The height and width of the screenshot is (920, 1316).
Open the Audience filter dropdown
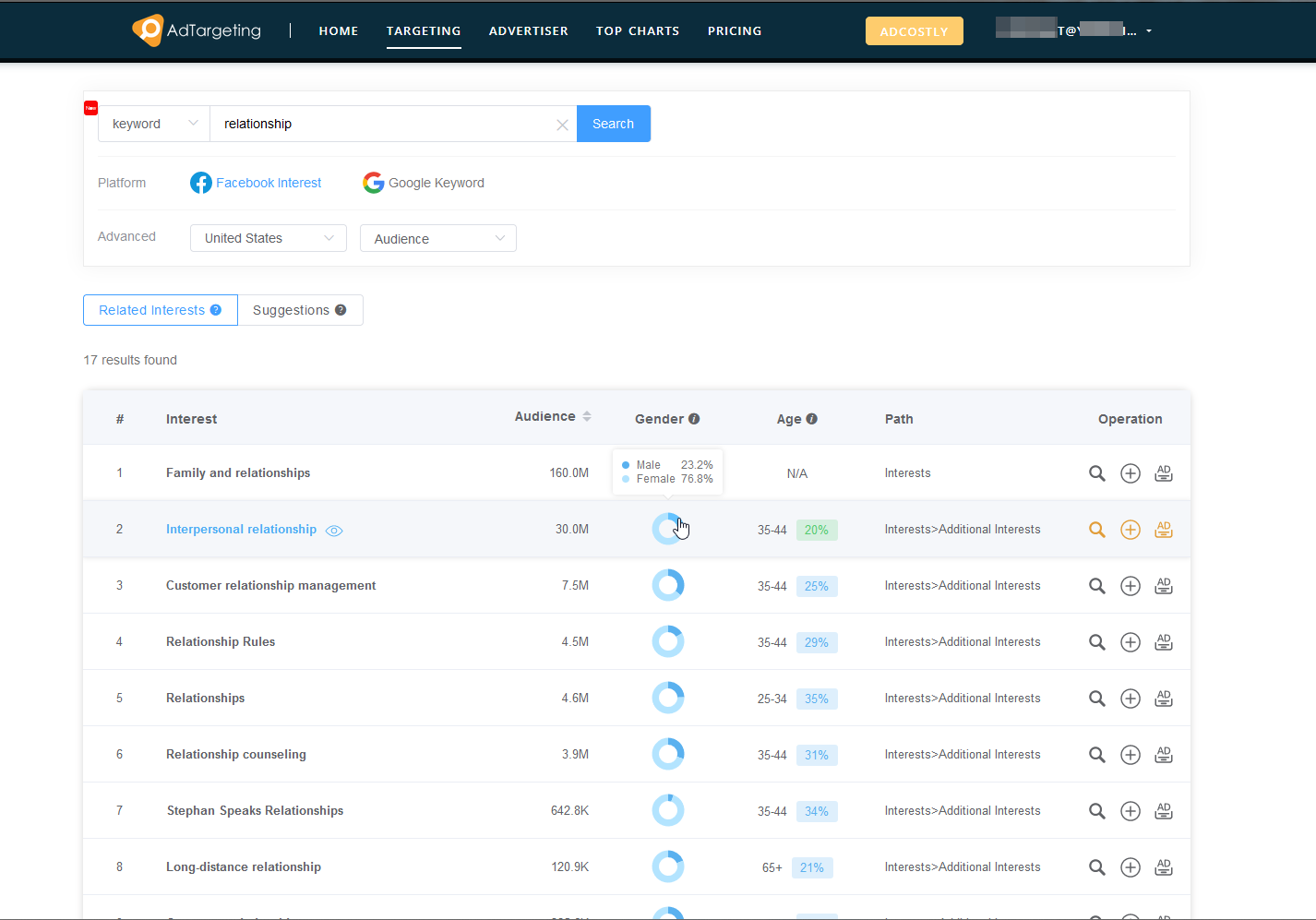[437, 239]
